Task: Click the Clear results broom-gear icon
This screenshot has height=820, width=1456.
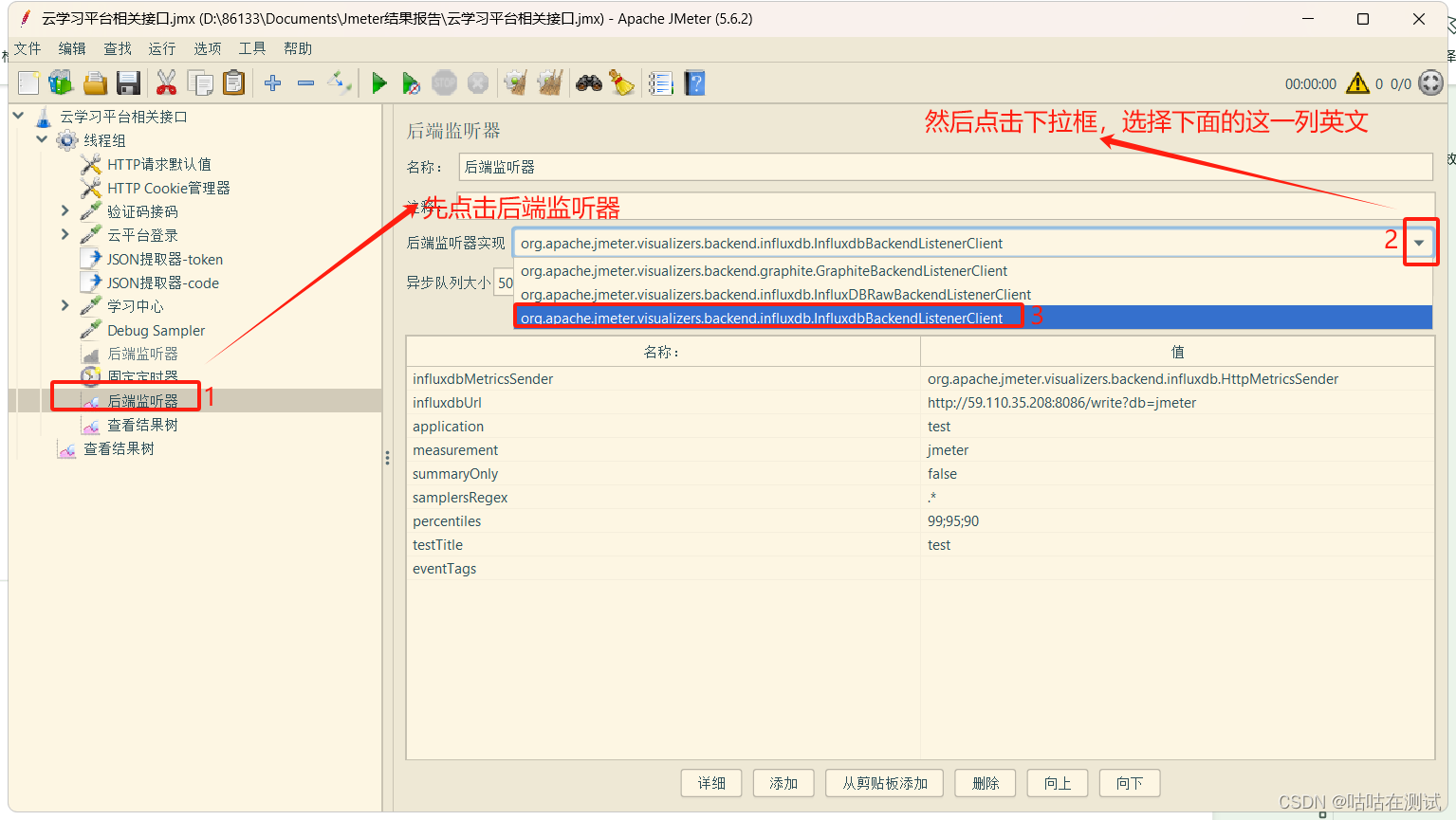Action: [515, 83]
